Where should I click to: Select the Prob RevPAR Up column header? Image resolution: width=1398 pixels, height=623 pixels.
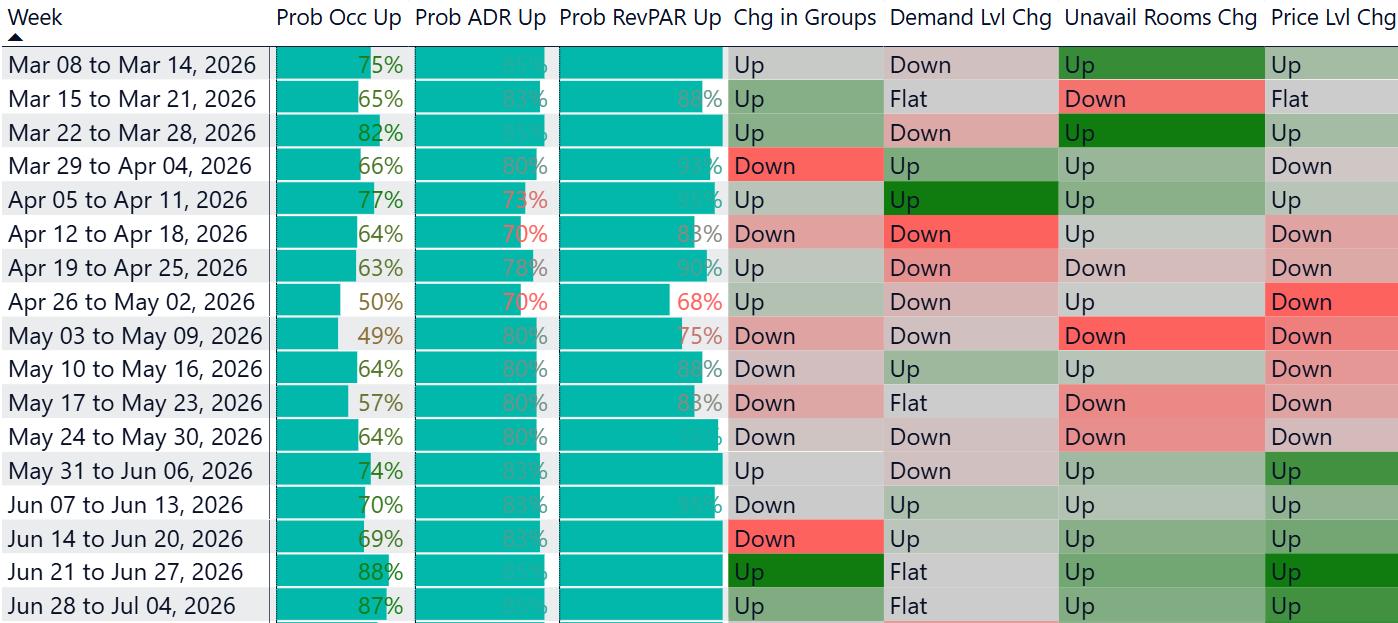[640, 17]
